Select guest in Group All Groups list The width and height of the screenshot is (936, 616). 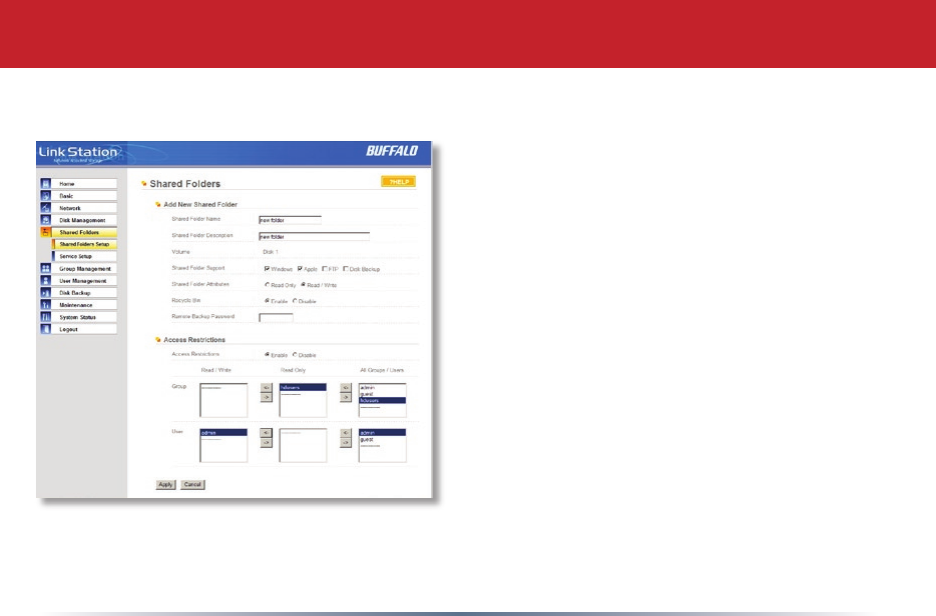(382, 394)
